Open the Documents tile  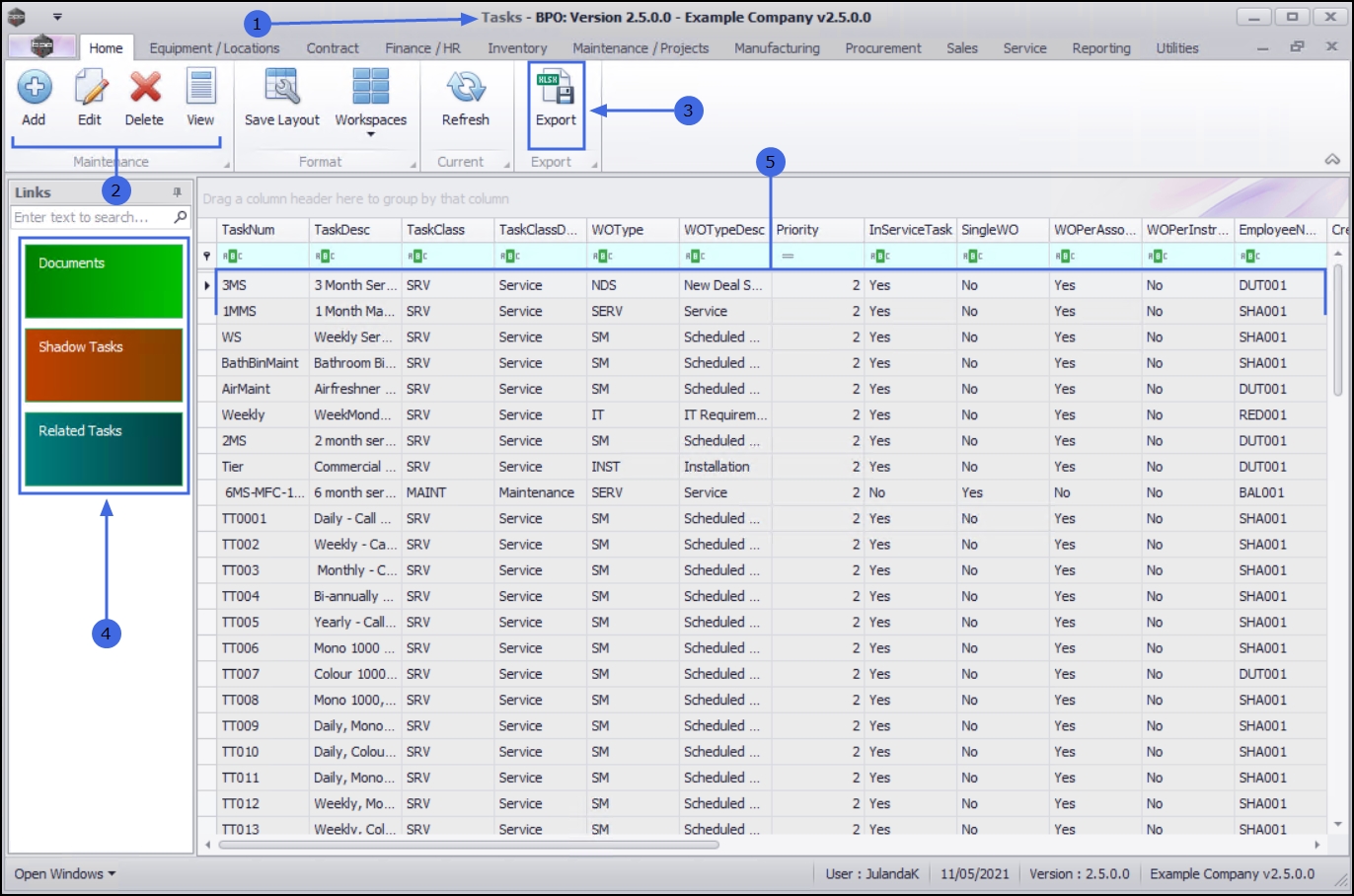104,280
